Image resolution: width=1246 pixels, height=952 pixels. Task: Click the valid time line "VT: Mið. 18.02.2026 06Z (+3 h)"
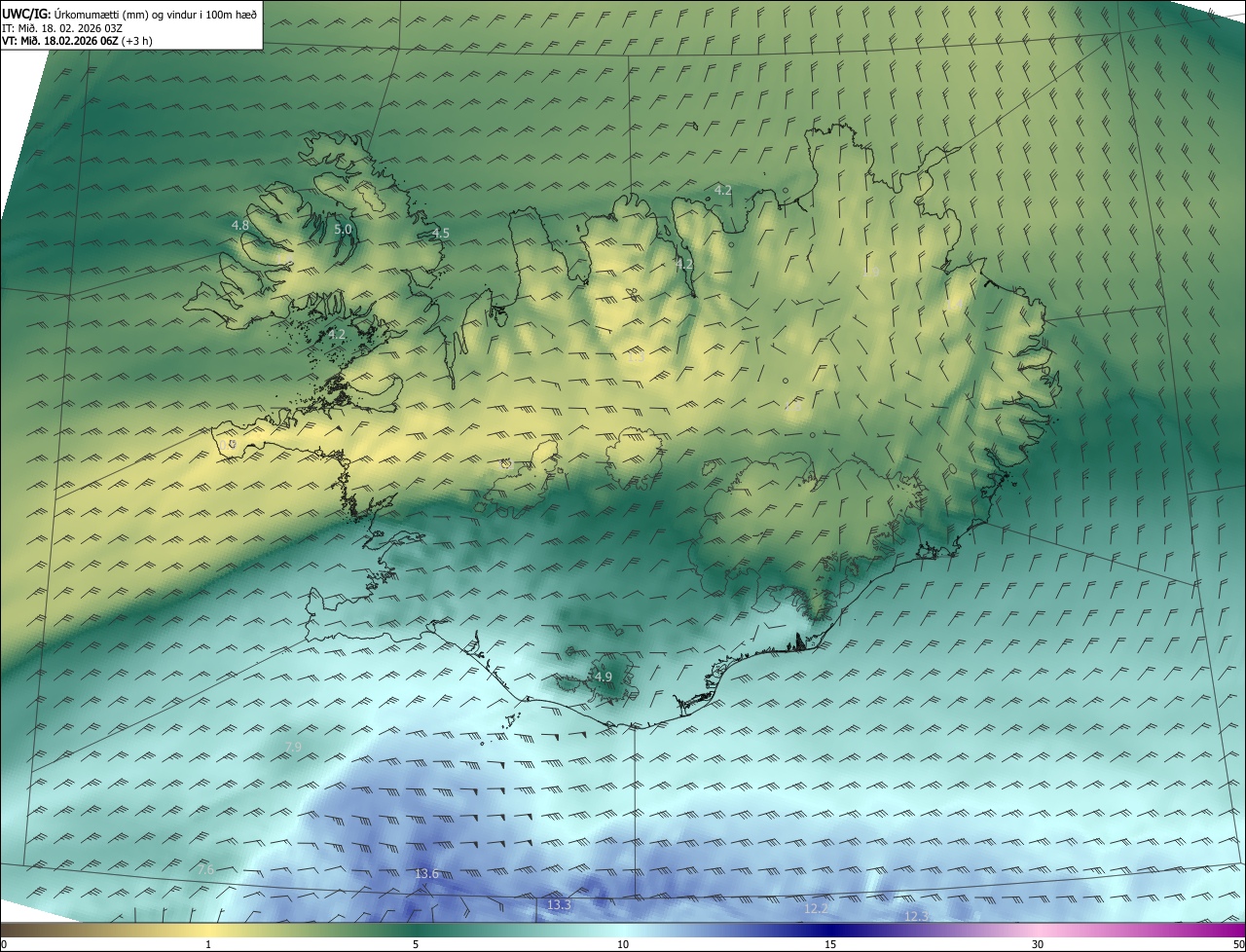(77, 41)
